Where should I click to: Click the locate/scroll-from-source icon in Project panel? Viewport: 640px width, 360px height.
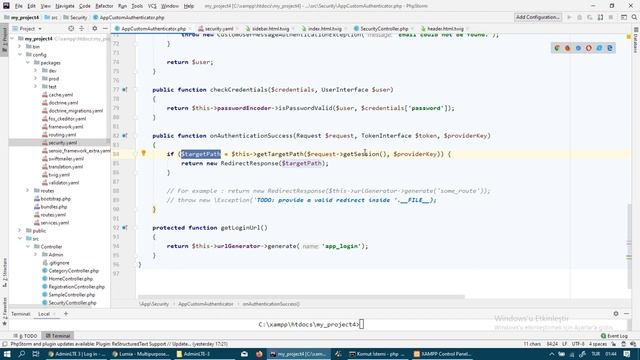tap(71, 29)
